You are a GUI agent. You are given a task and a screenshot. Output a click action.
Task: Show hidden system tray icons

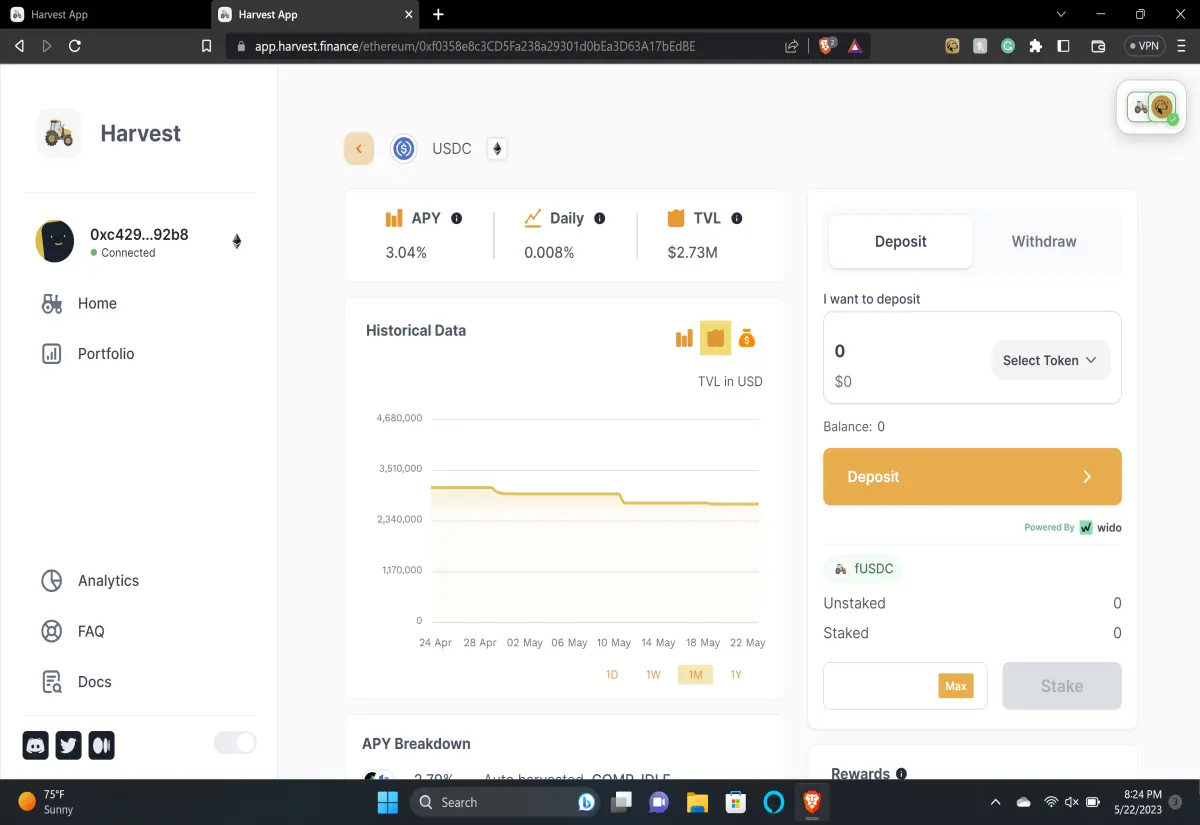(x=995, y=802)
